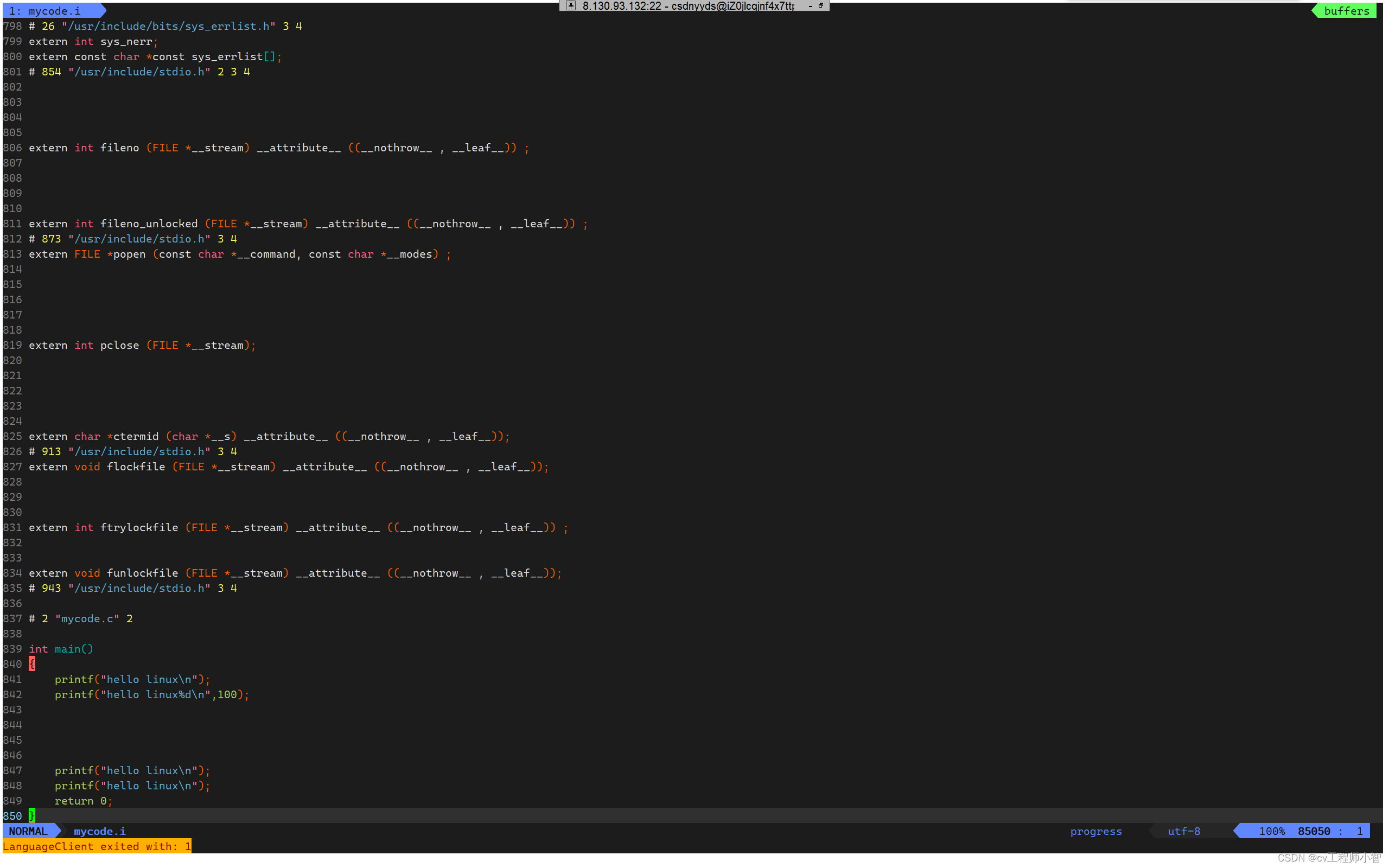Viewport: 1389px width, 868px height.
Task: Click the 100% position indicator
Action: pos(1272,831)
